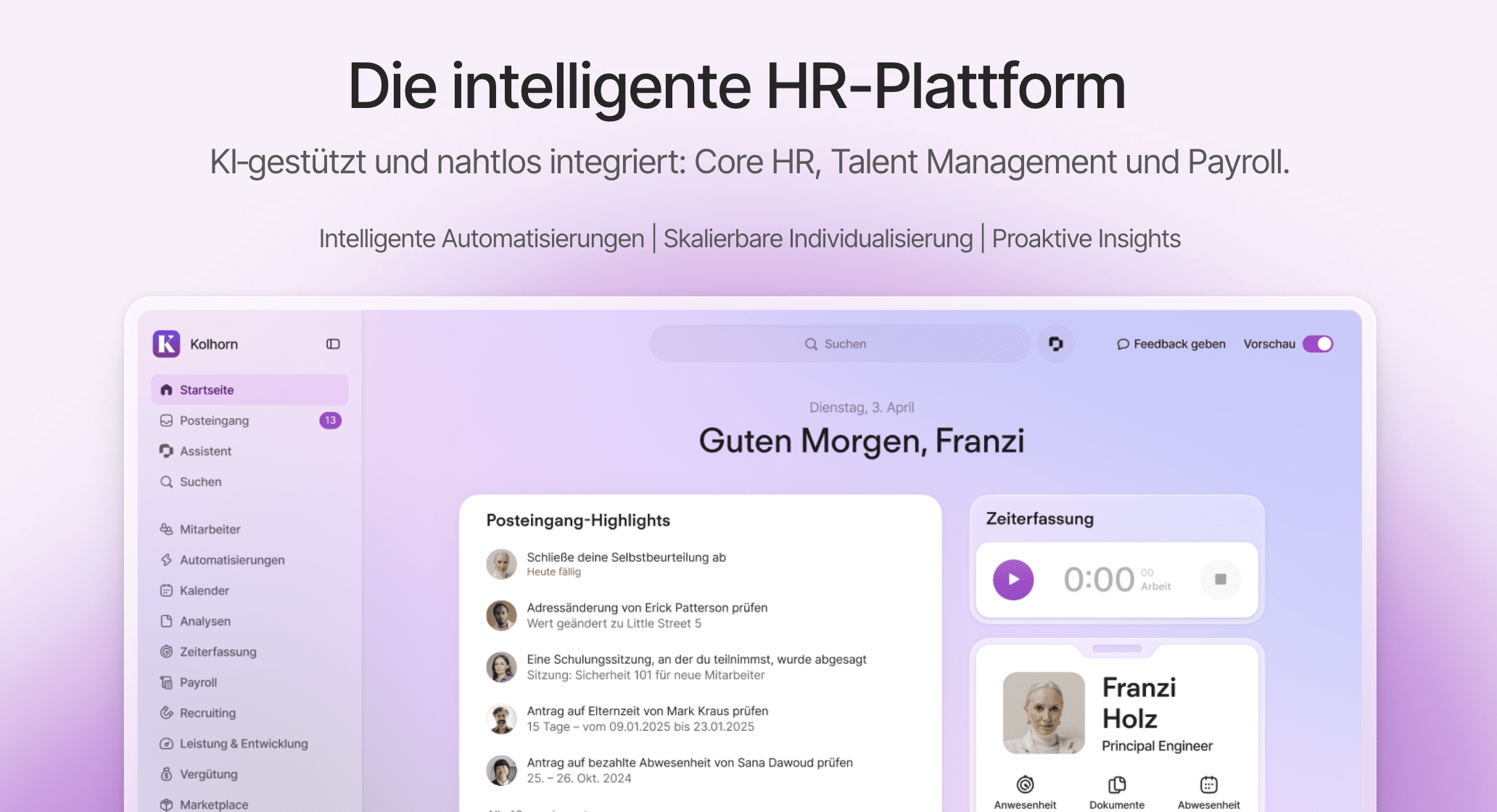Click the Posteingang badge showing 13
This screenshot has height=812, width=1497.
330,420
